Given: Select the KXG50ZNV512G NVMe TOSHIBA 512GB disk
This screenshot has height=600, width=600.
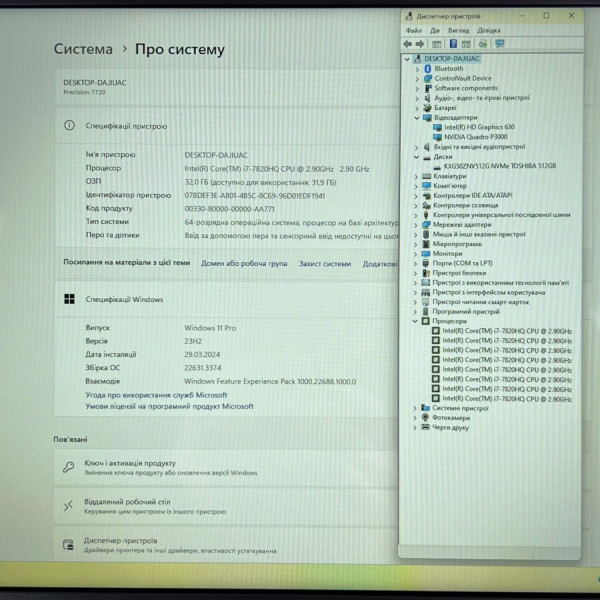Looking at the screenshot, I should coord(500,166).
